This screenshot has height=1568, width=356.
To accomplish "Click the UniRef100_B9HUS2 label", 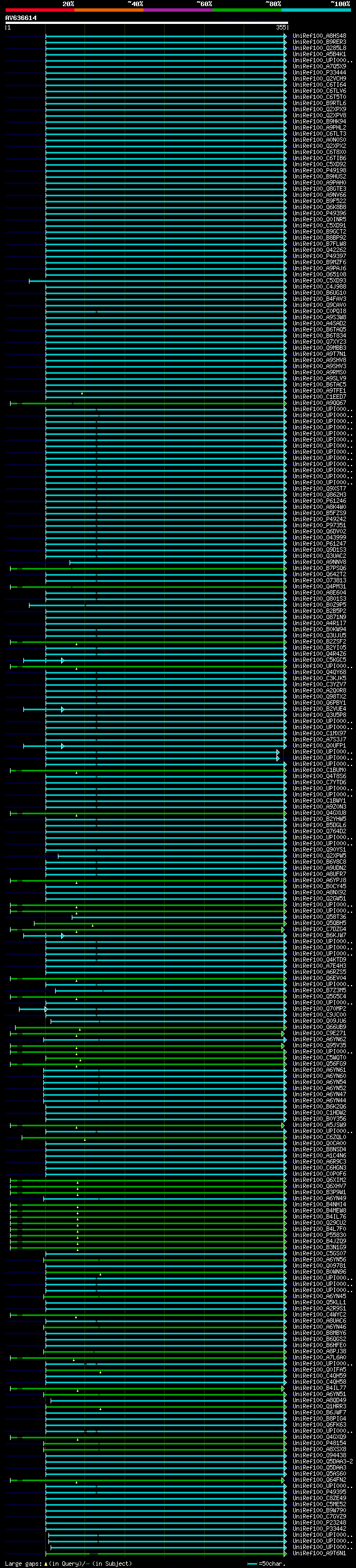I will click(319, 176).
